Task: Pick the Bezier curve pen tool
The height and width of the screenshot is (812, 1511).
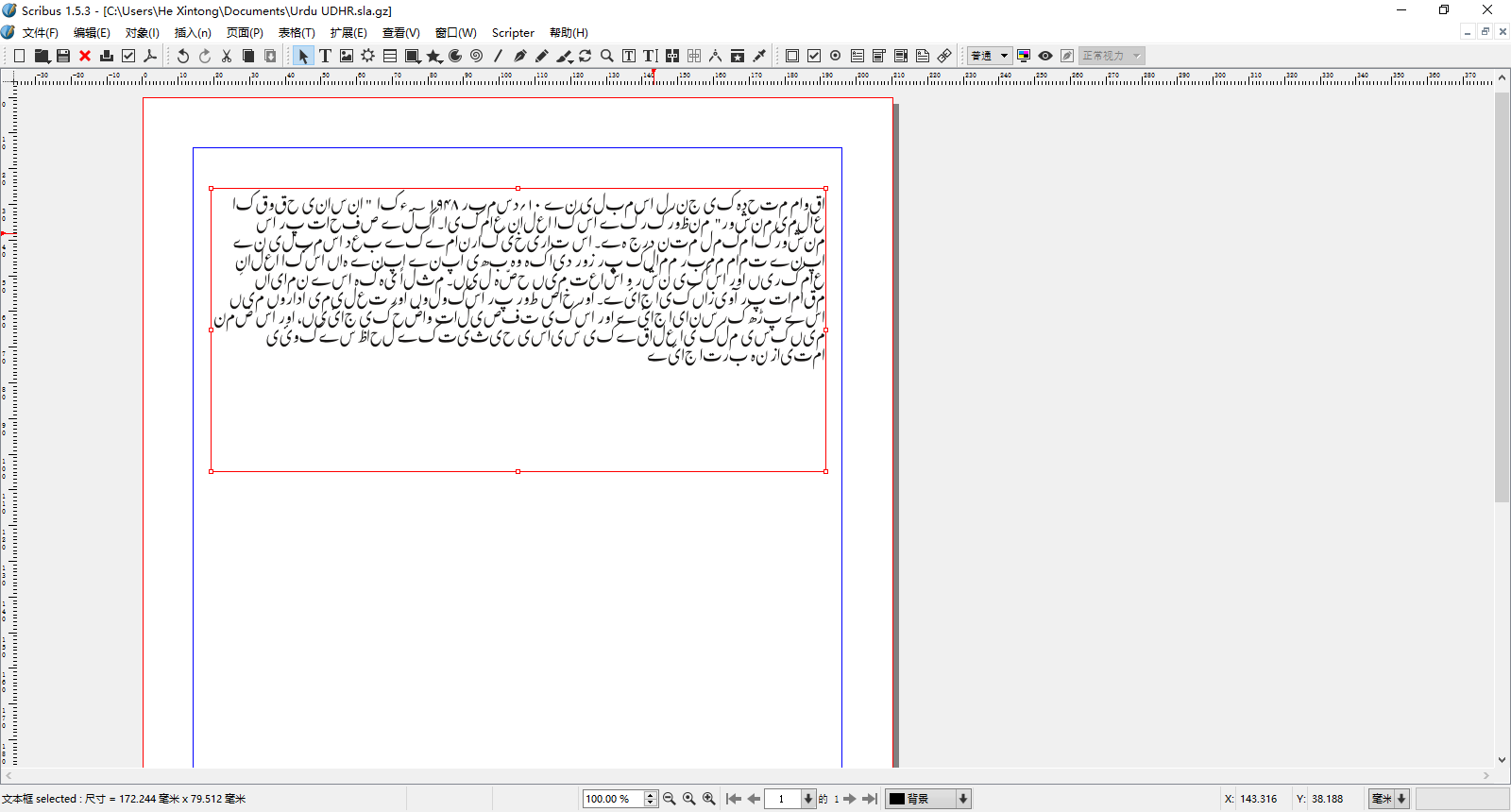Action: tap(519, 56)
